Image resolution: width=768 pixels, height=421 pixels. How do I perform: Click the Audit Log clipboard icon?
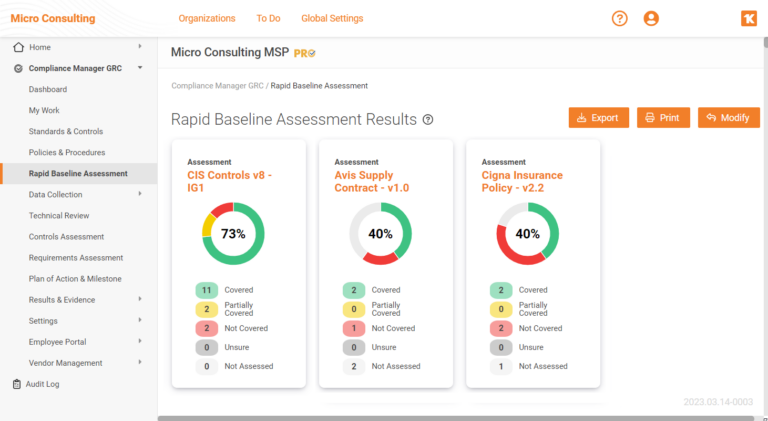[17, 384]
